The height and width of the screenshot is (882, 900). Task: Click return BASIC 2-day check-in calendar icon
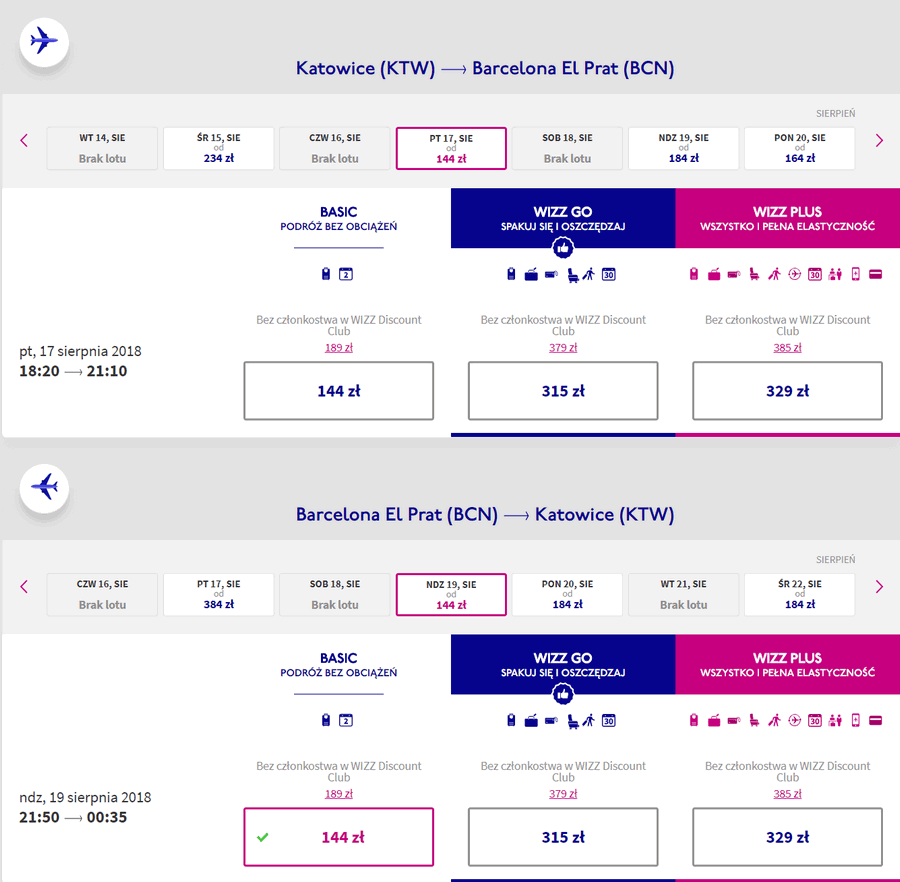(346, 720)
